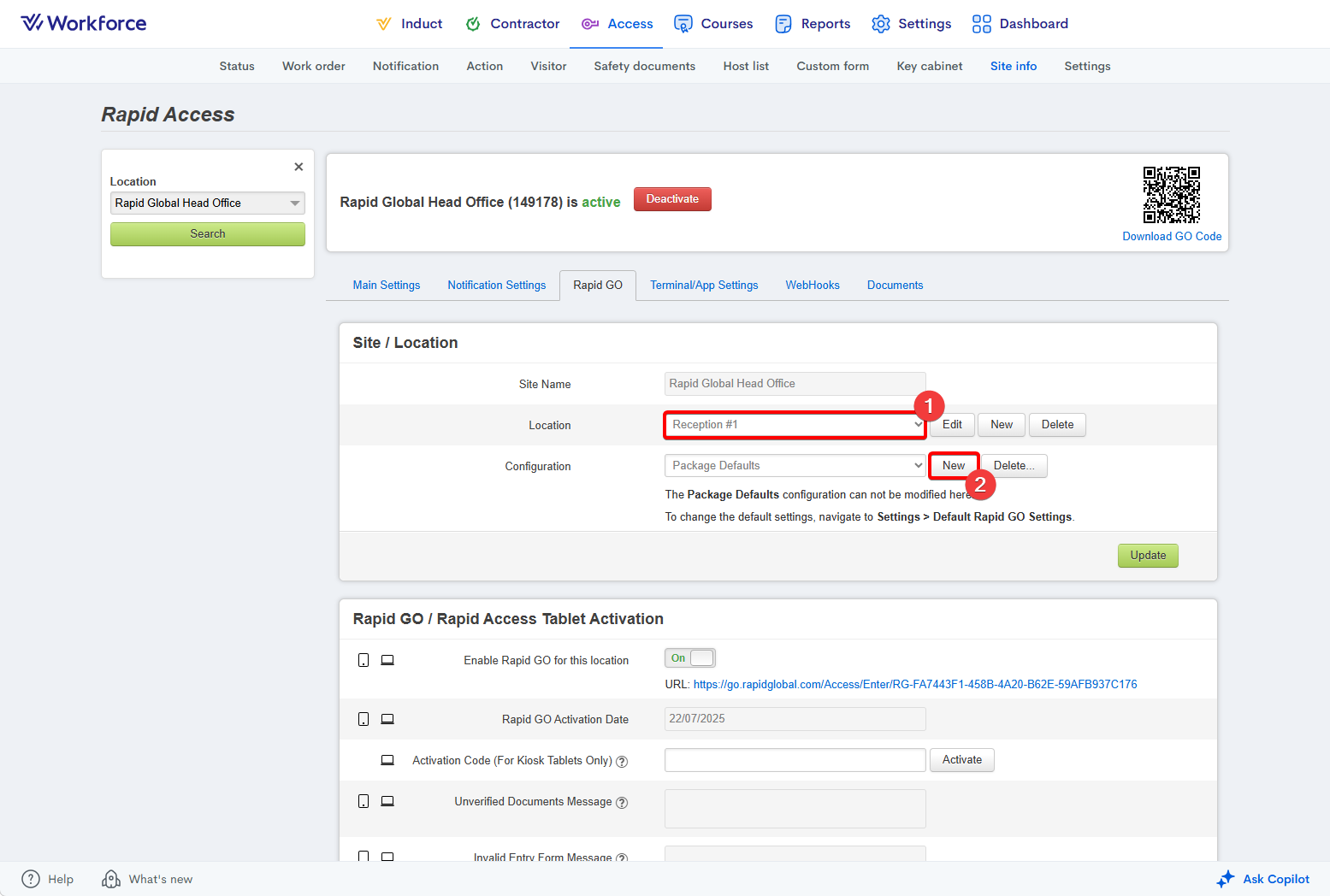Open the Site info submenu item

tap(1014, 66)
